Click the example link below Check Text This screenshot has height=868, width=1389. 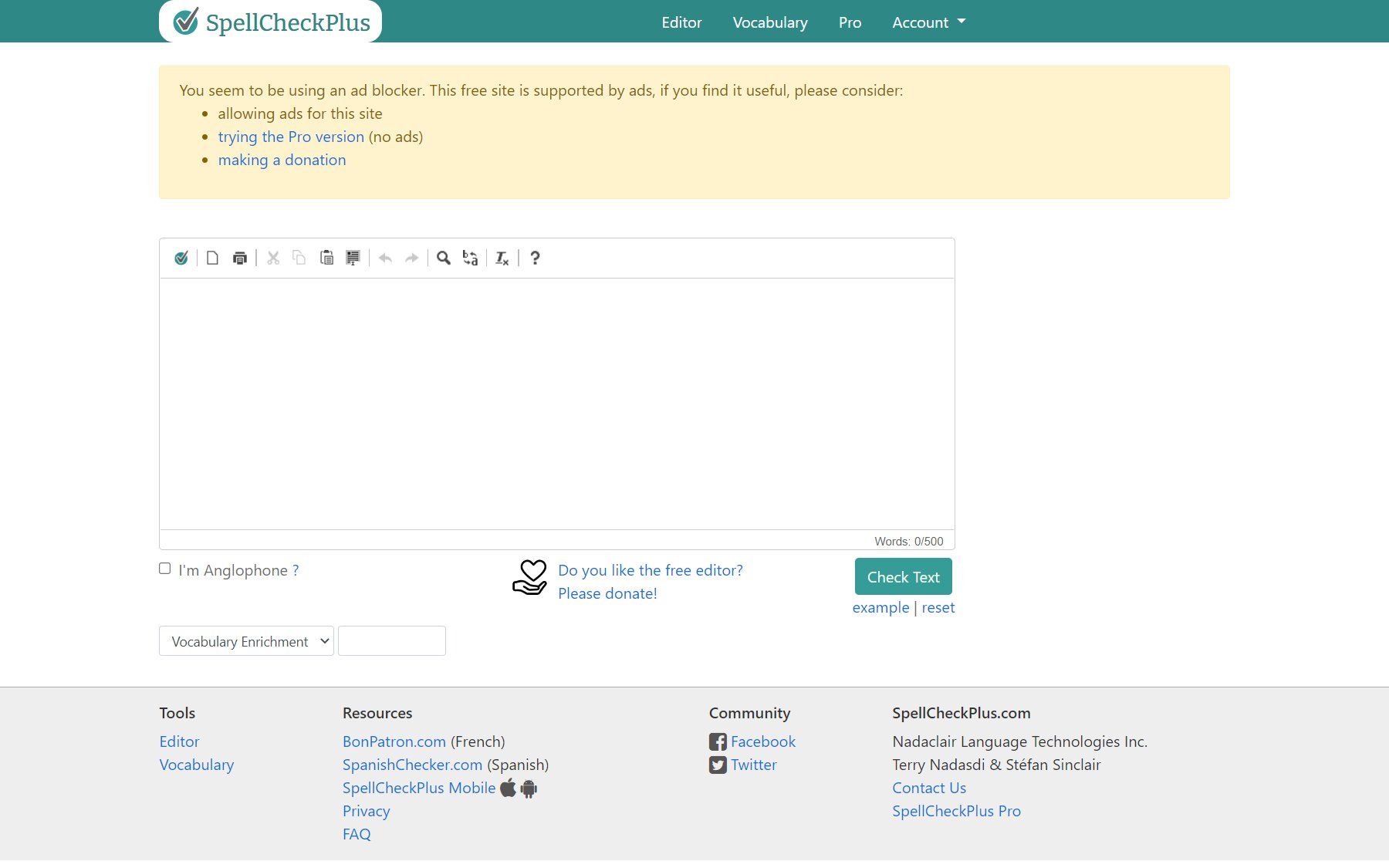tap(880, 607)
